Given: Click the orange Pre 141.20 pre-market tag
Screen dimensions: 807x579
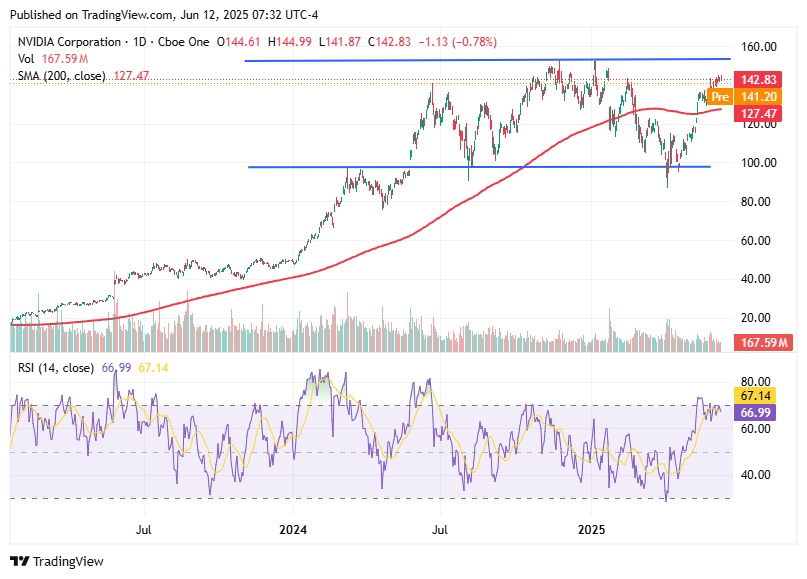Looking at the screenshot, I should pos(745,97).
